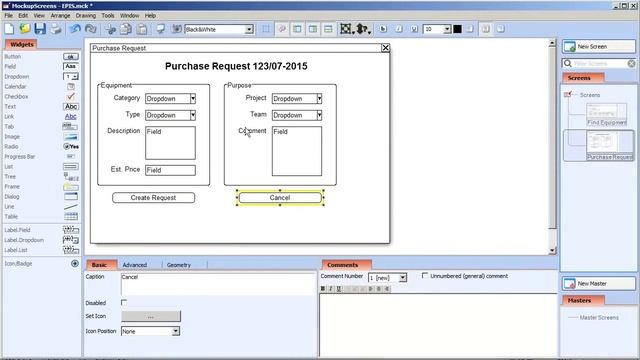The width and height of the screenshot is (640, 360).
Task: Click the canvas vertical scrollbar
Action: click(552, 147)
